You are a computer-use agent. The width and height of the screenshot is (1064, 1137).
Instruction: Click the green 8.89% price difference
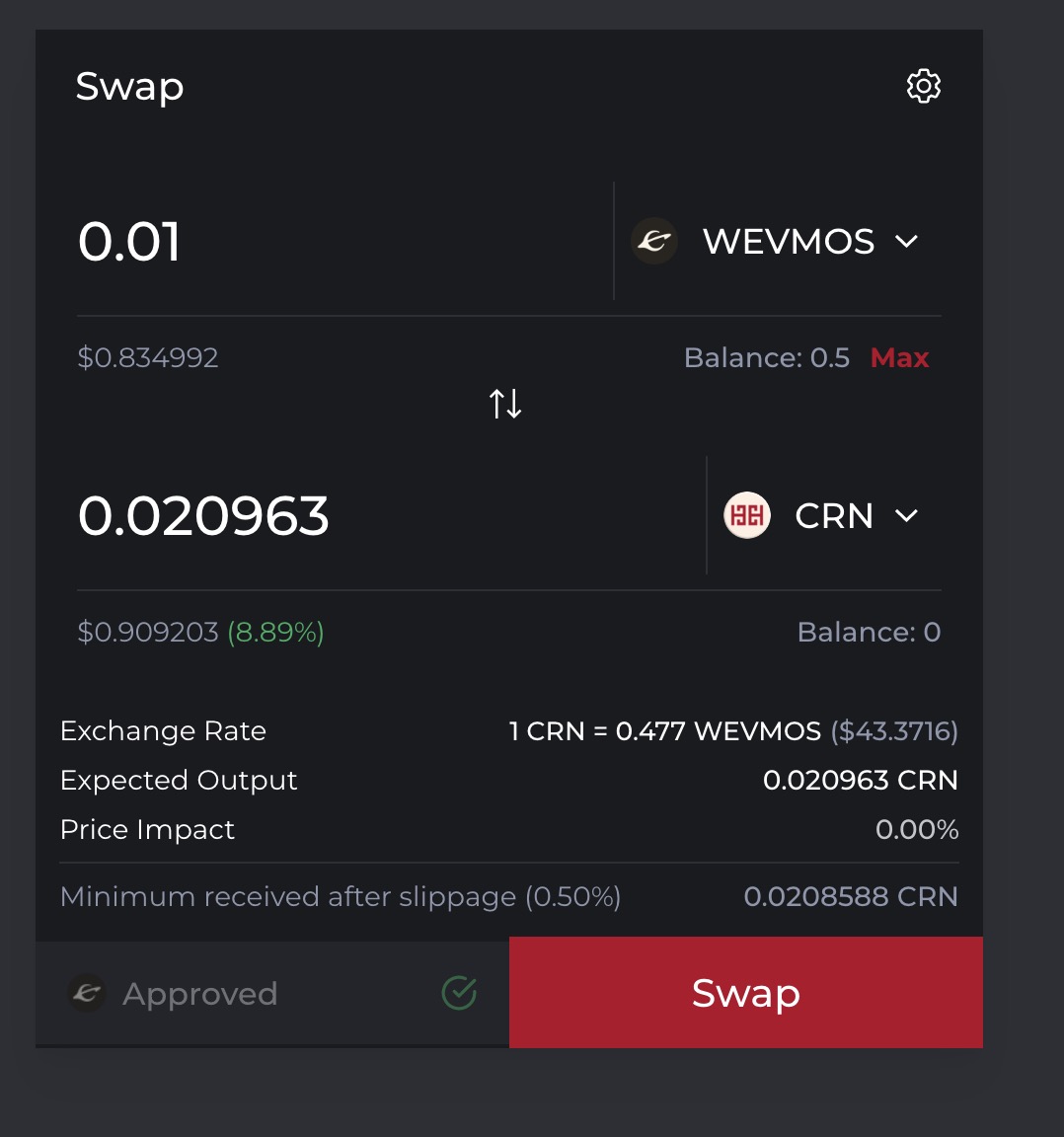point(275,632)
